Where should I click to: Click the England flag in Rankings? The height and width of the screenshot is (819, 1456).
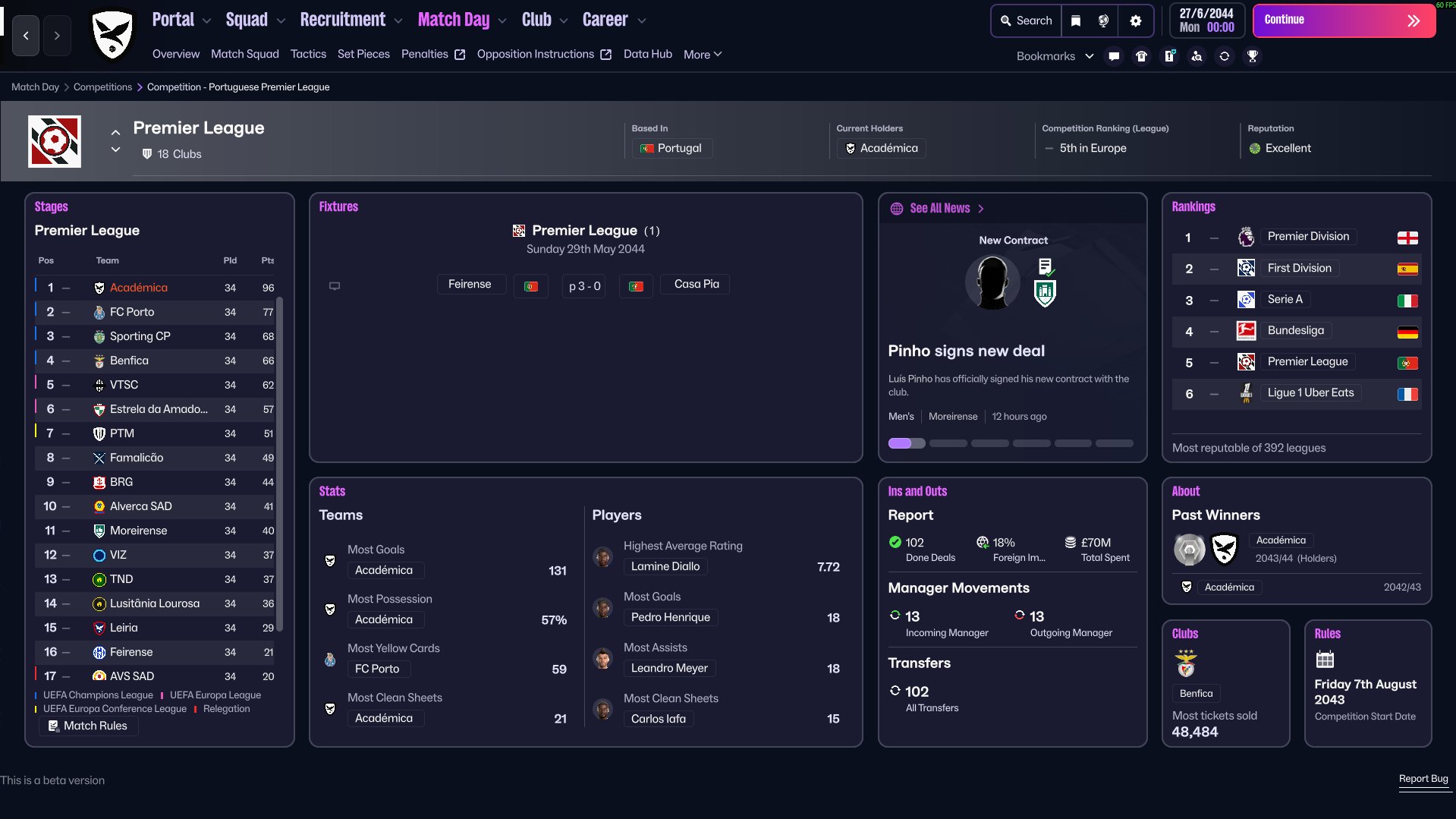point(1407,238)
